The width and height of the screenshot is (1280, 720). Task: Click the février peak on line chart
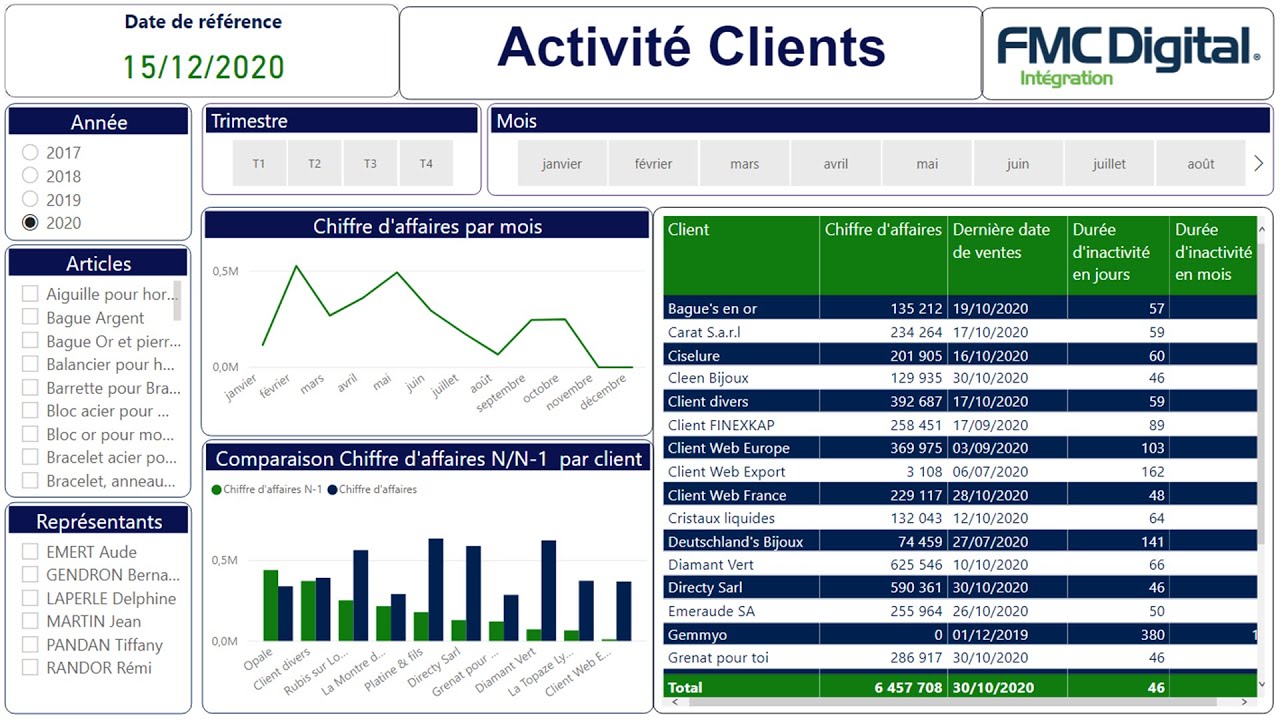click(x=296, y=266)
